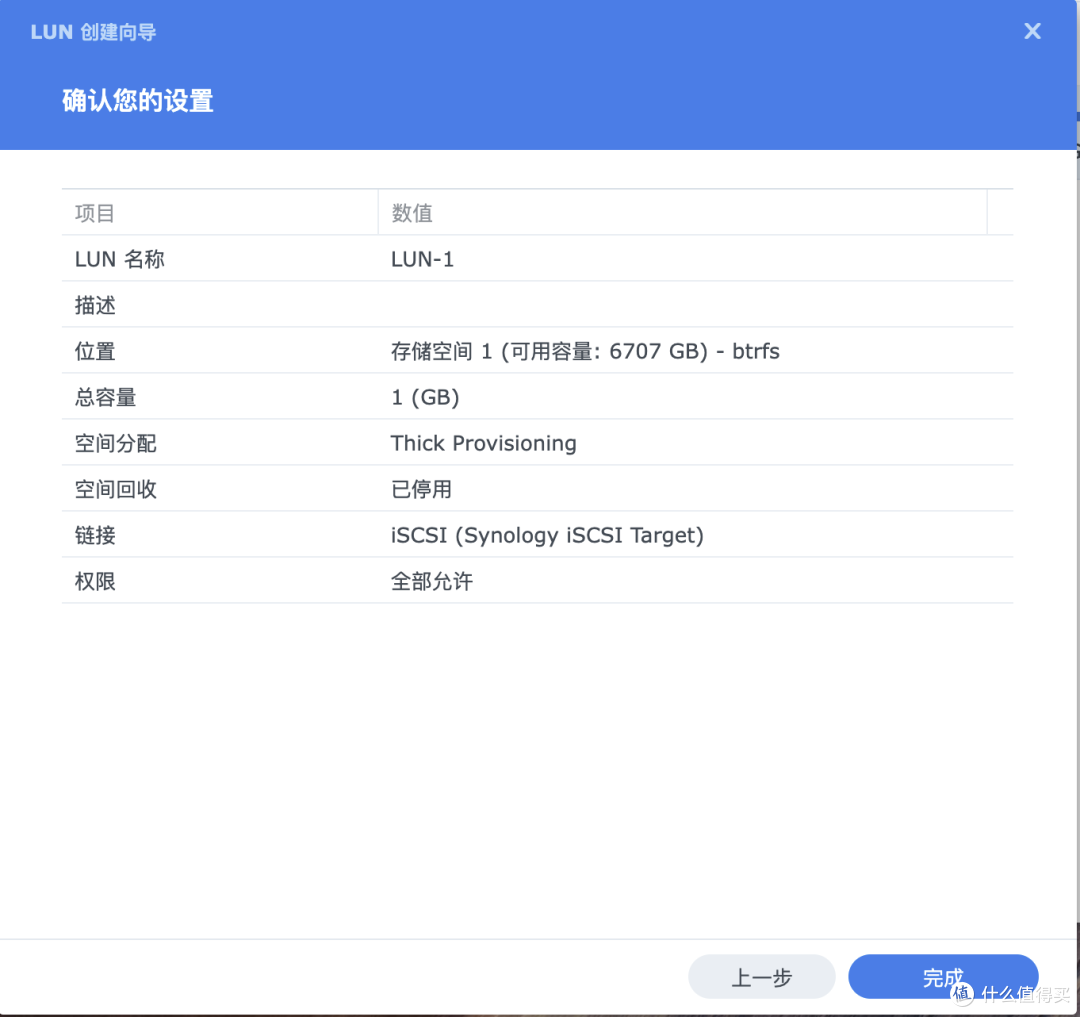Click the 1 (GB) capacity value
This screenshot has width=1080, height=1017.
pyautogui.click(x=424, y=397)
